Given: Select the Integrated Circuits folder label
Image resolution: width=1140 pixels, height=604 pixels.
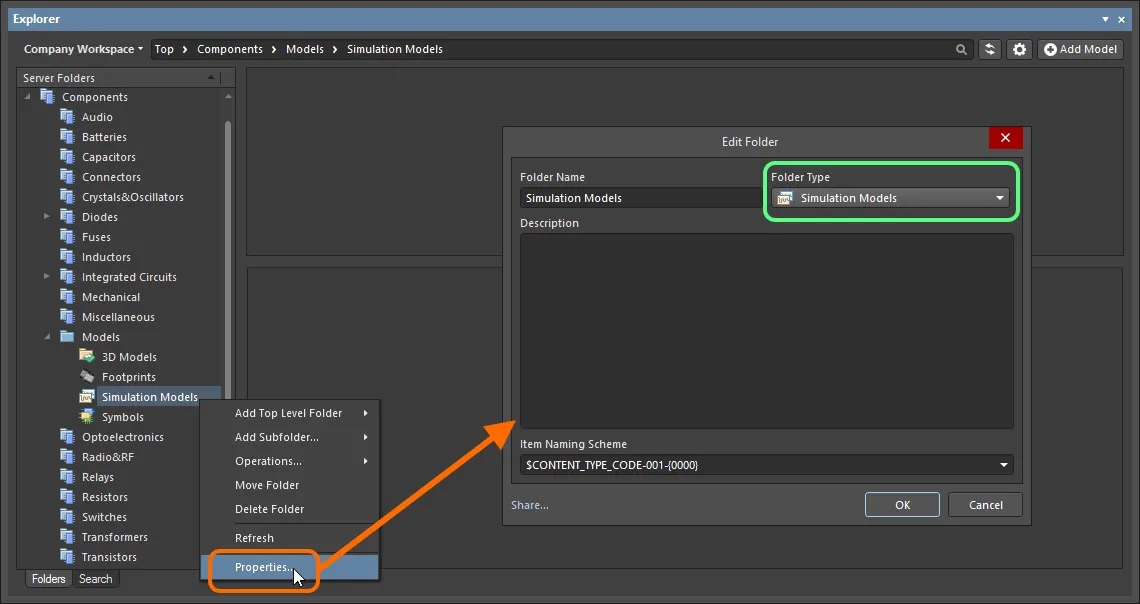Looking at the screenshot, I should click(x=129, y=276).
